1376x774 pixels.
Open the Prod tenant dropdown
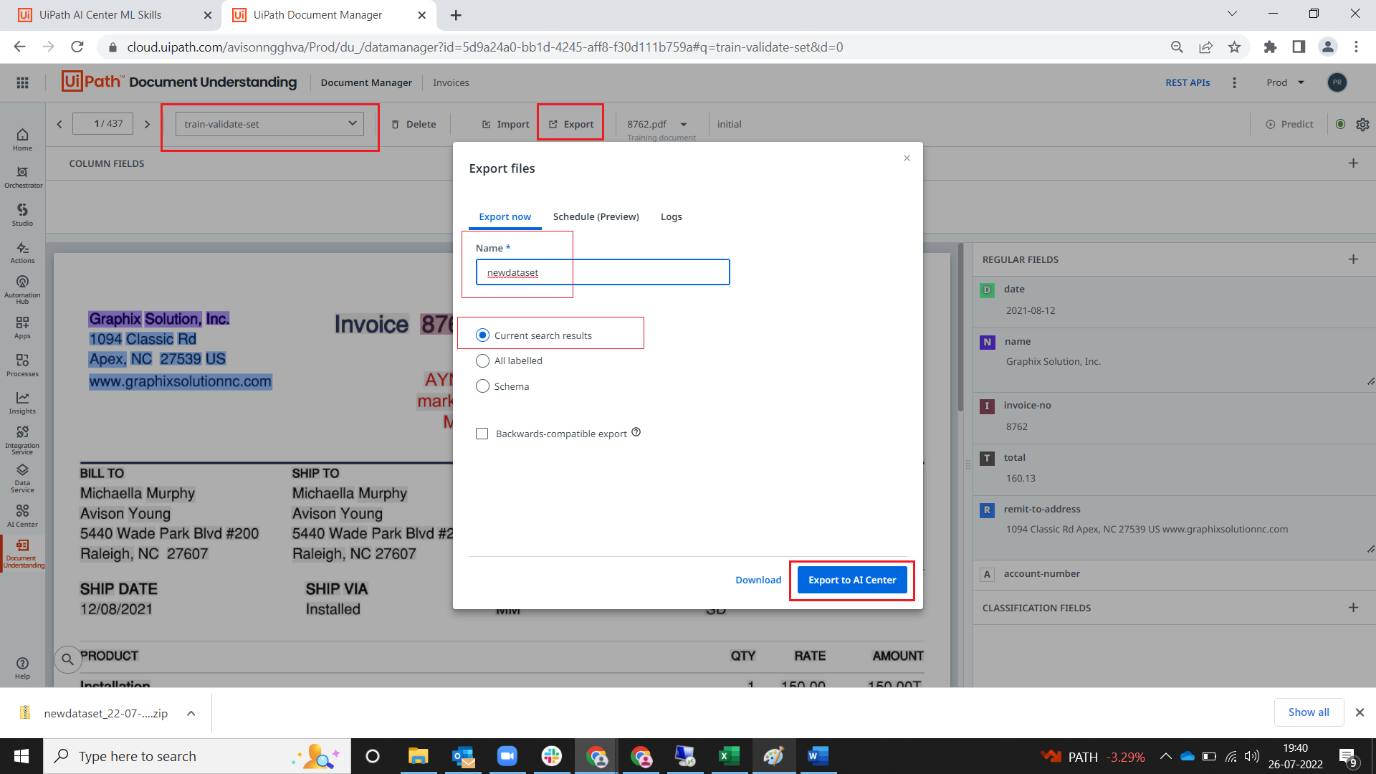tap(1285, 82)
